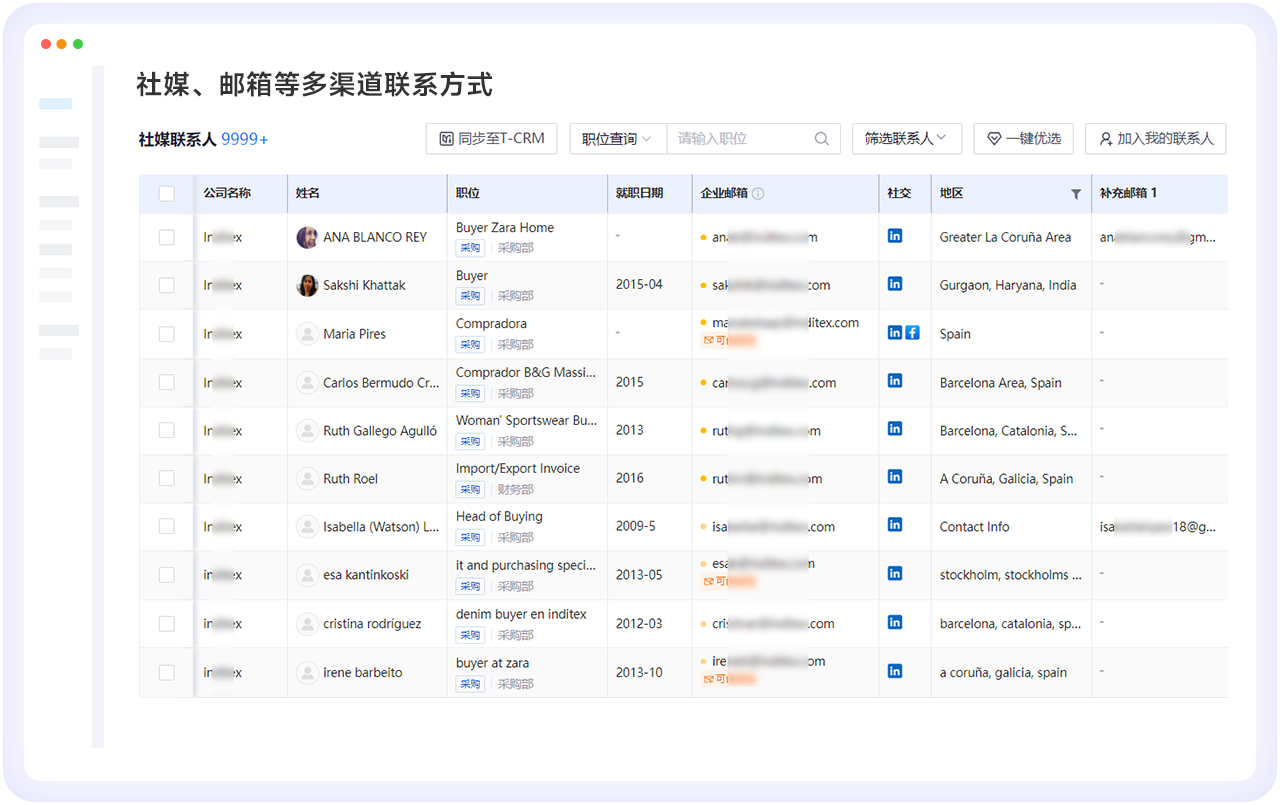The image size is (1280, 805).
Task: Check the box for ANA BLANCO REY row
Action: 167,238
